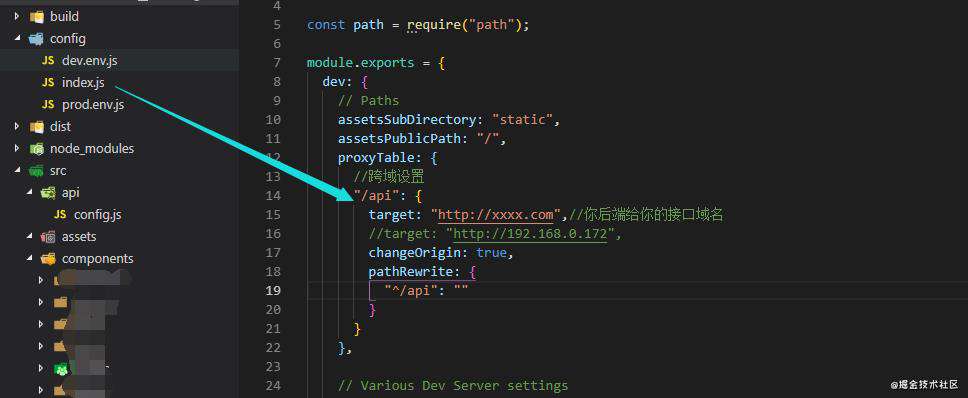Click the dev: key on line 8
Screen dimensions: 968x398
(x=338, y=82)
